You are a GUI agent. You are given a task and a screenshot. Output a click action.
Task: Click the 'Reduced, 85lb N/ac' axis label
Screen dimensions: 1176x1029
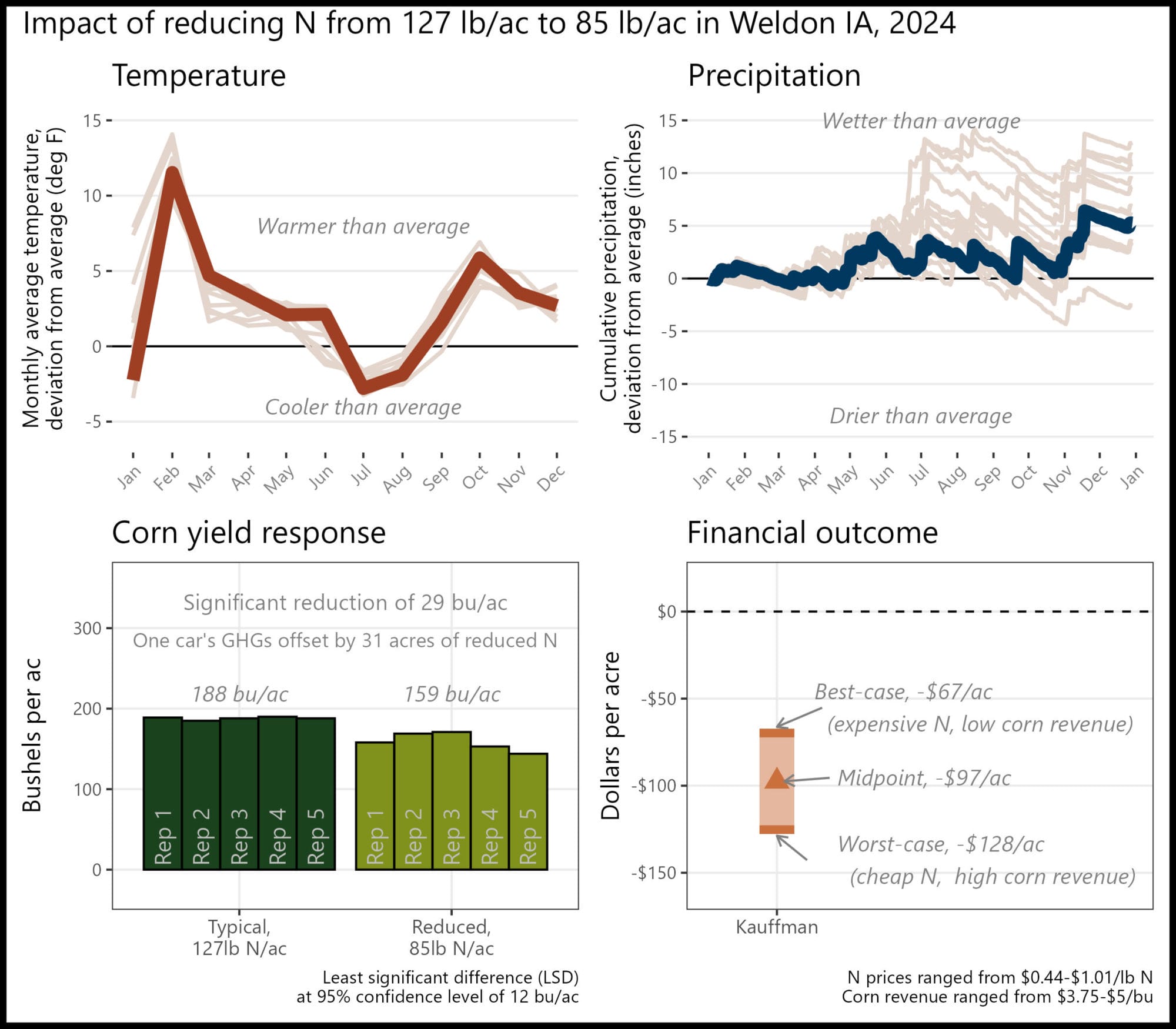(x=452, y=938)
